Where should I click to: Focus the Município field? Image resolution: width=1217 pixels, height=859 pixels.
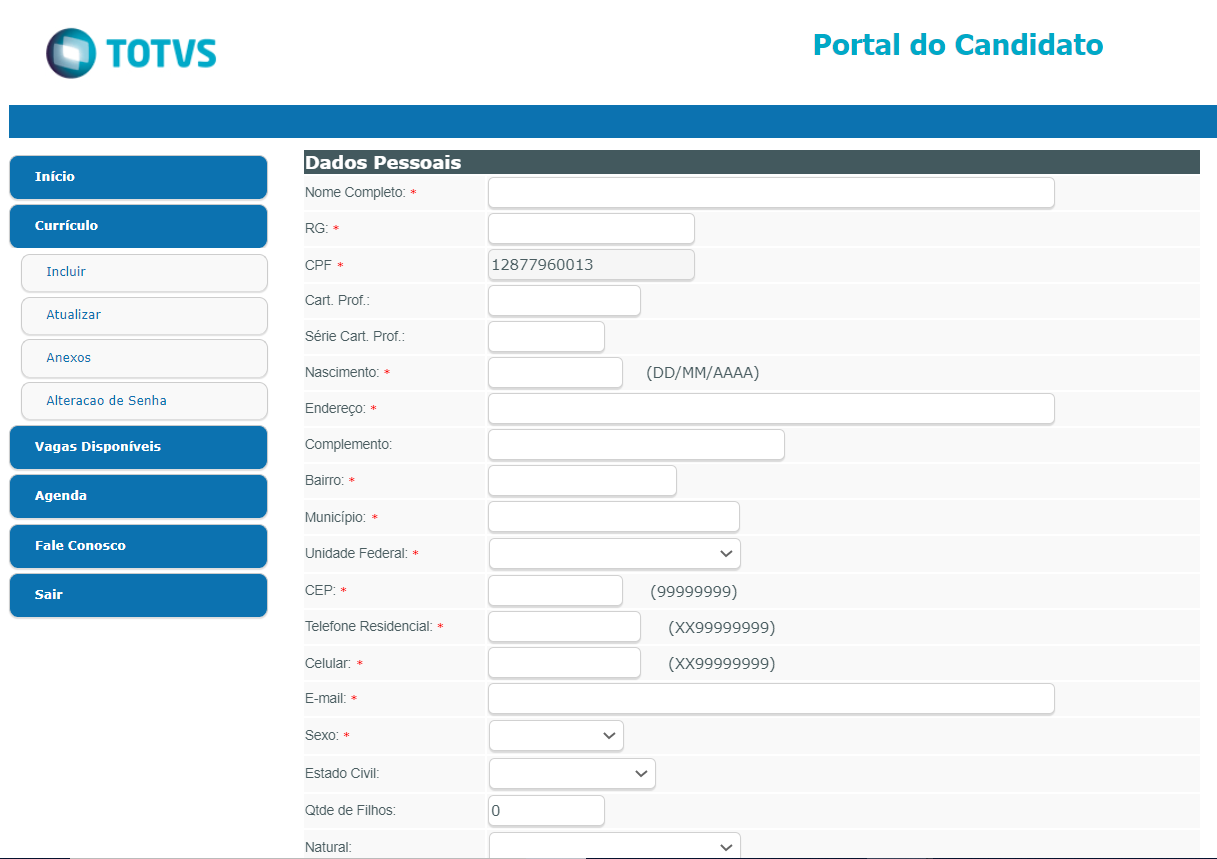pos(614,517)
